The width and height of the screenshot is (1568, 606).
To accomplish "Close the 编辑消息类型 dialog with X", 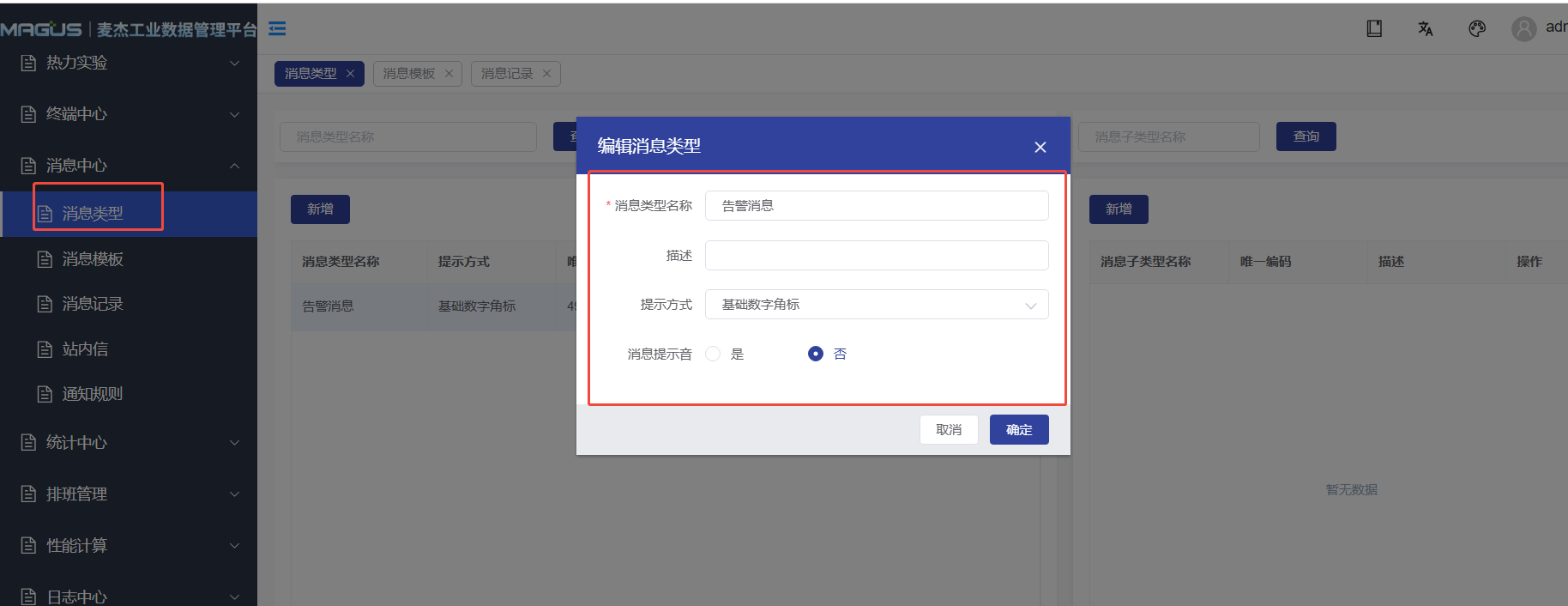I will (1040, 148).
